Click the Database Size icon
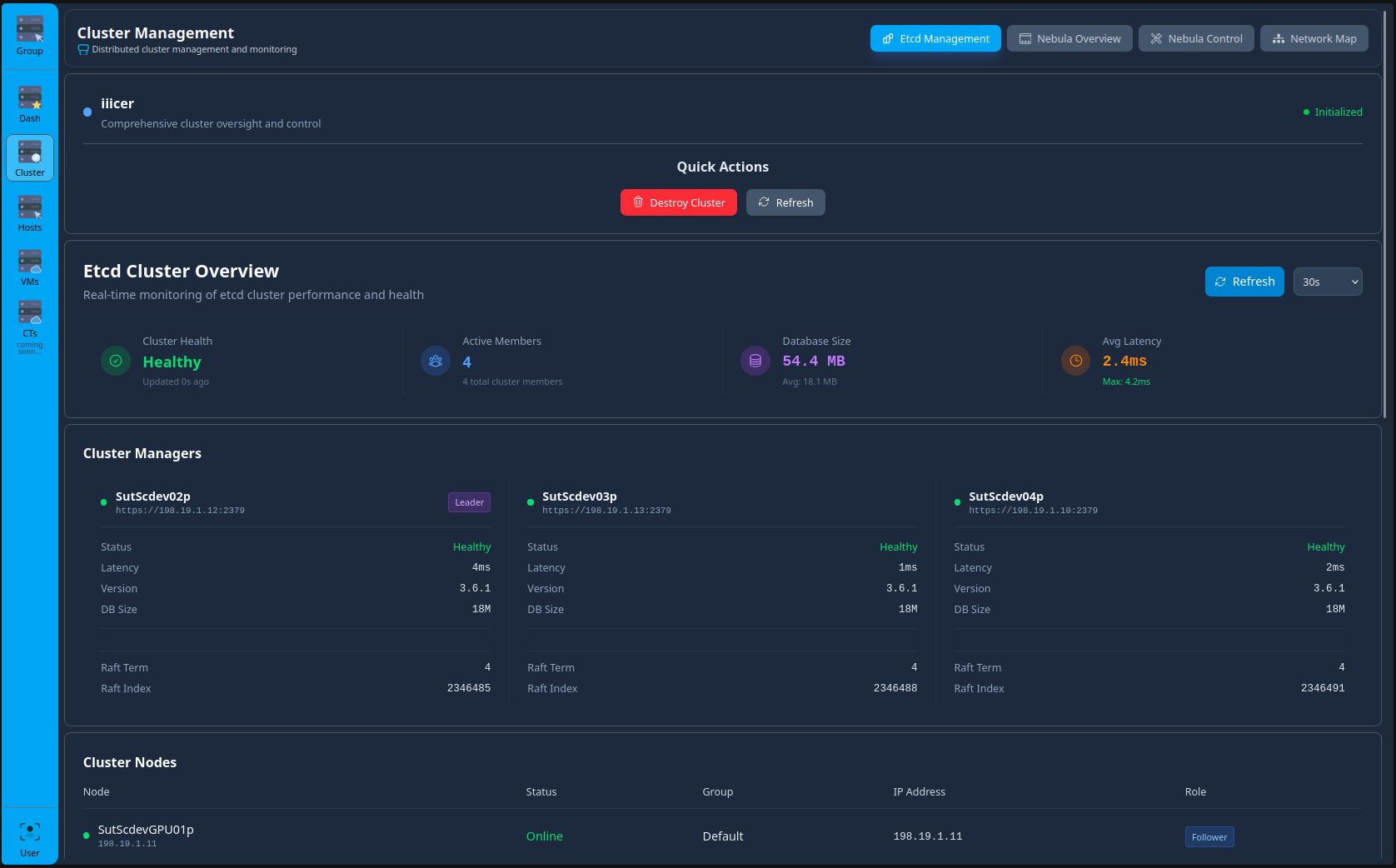 (755, 361)
